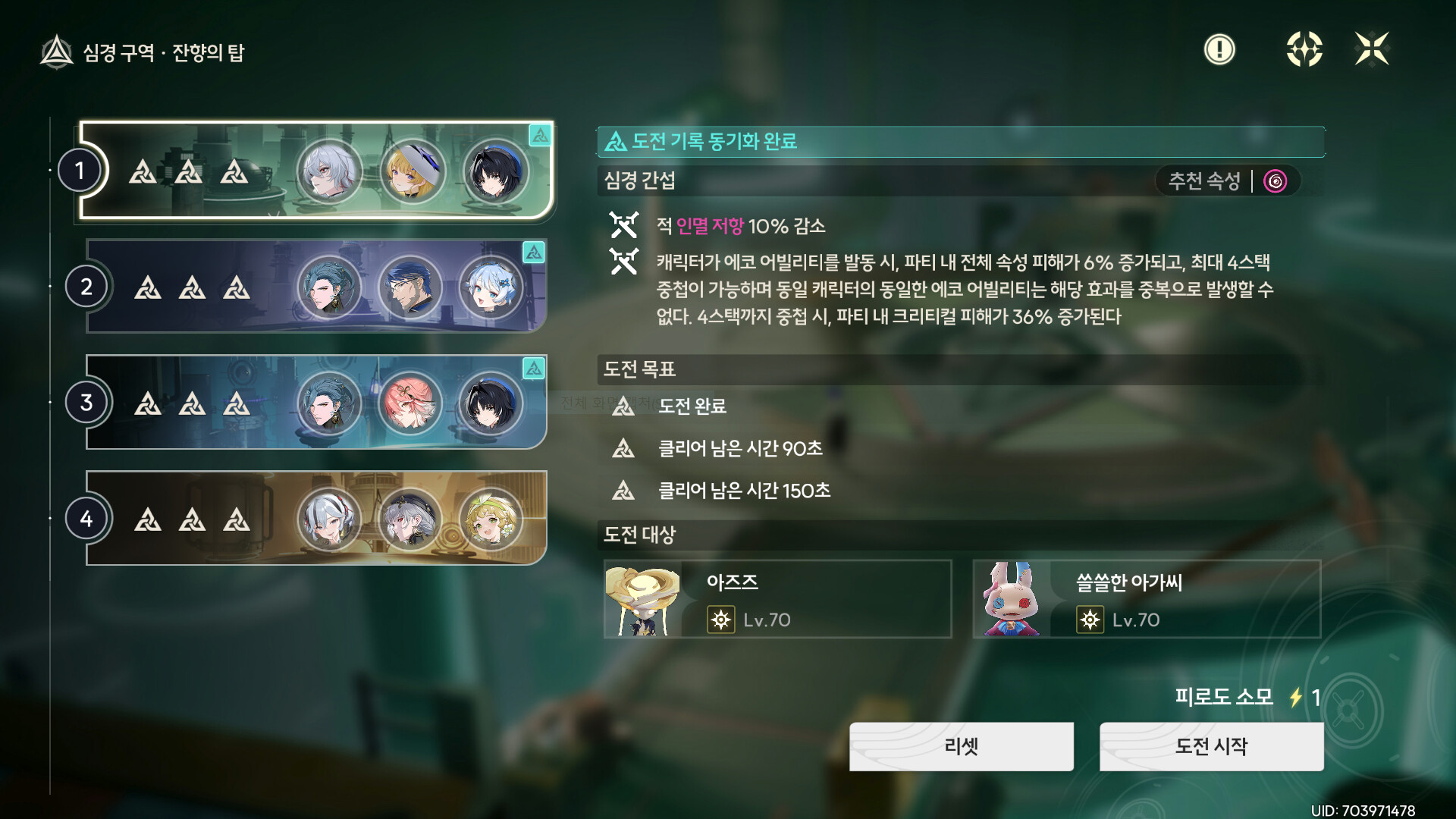The image size is (1456, 819).
Task: Click white-haired character avatar on floor 1
Action: point(329,171)
